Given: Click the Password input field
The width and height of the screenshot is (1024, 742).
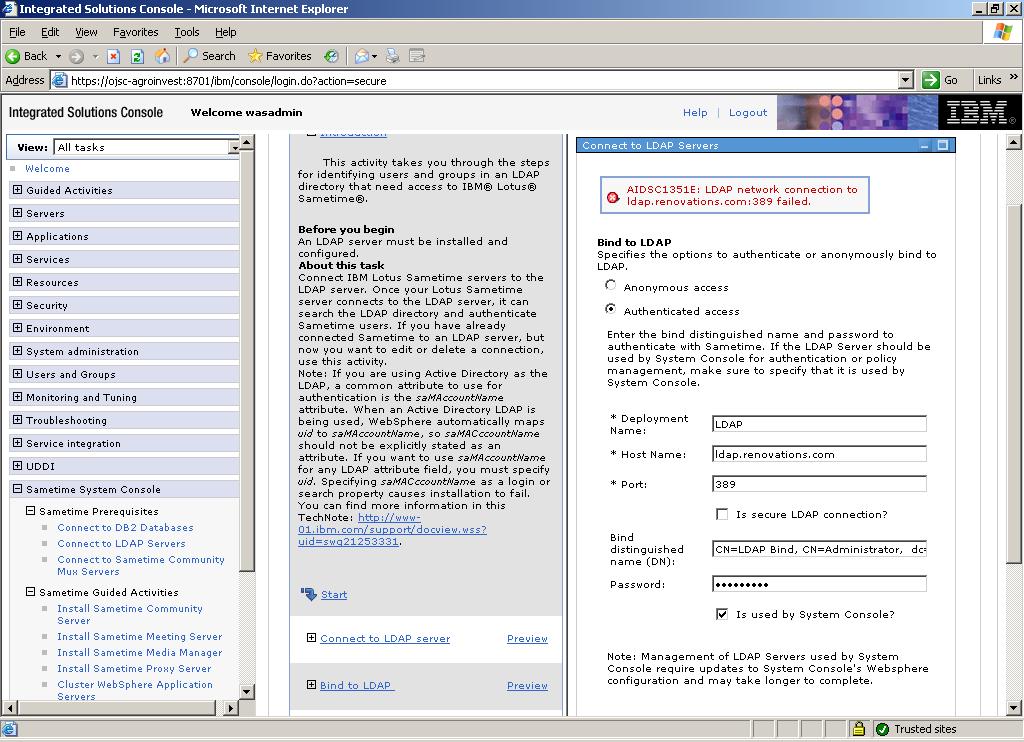Looking at the screenshot, I should [x=819, y=584].
